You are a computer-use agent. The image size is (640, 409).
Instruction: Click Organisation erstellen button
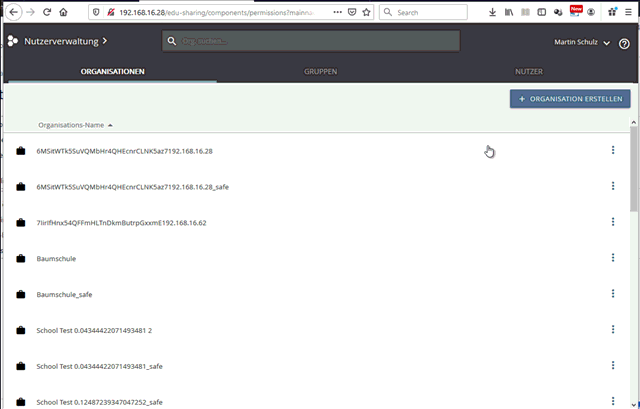569,99
